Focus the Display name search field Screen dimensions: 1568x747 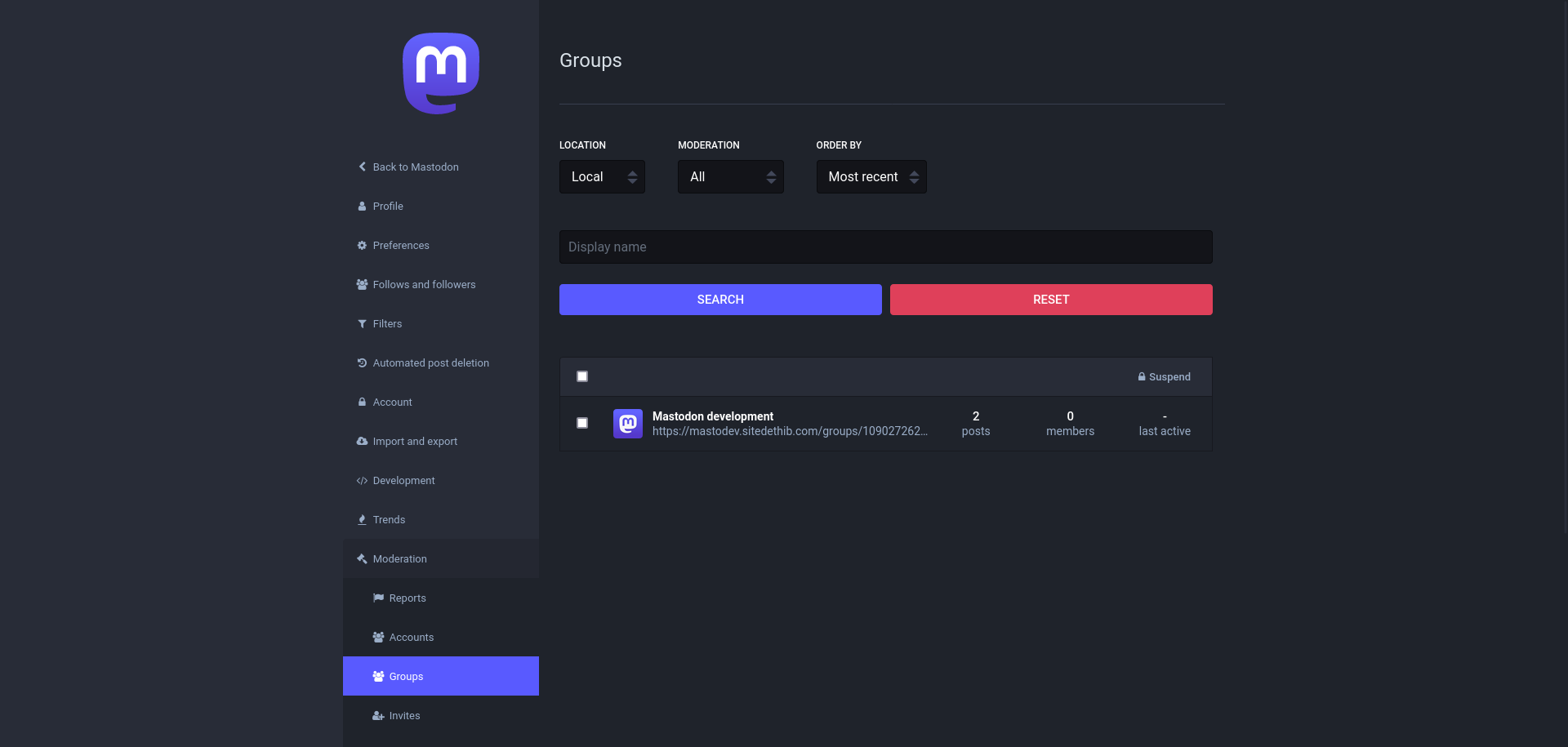coord(885,247)
